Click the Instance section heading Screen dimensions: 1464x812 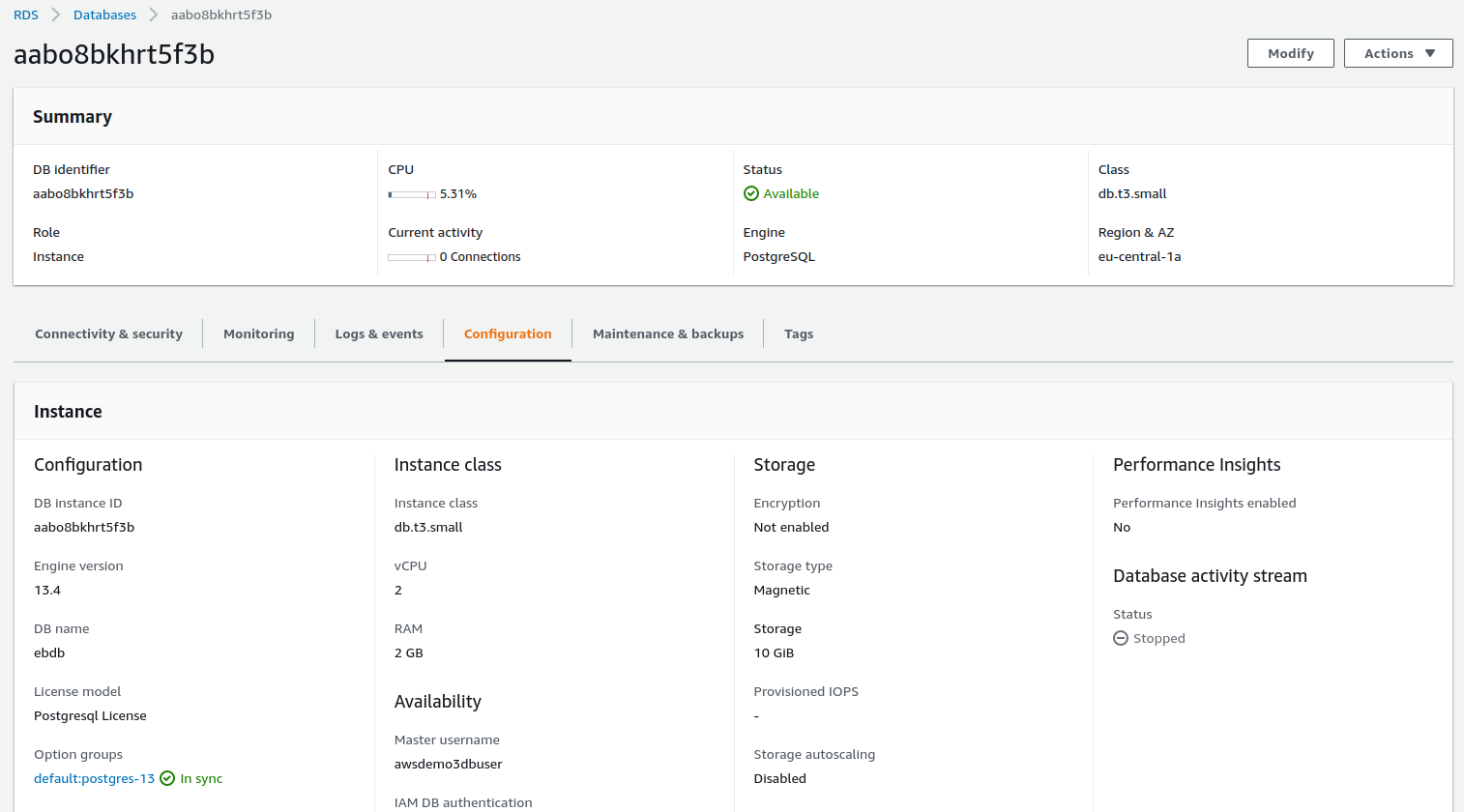click(68, 411)
